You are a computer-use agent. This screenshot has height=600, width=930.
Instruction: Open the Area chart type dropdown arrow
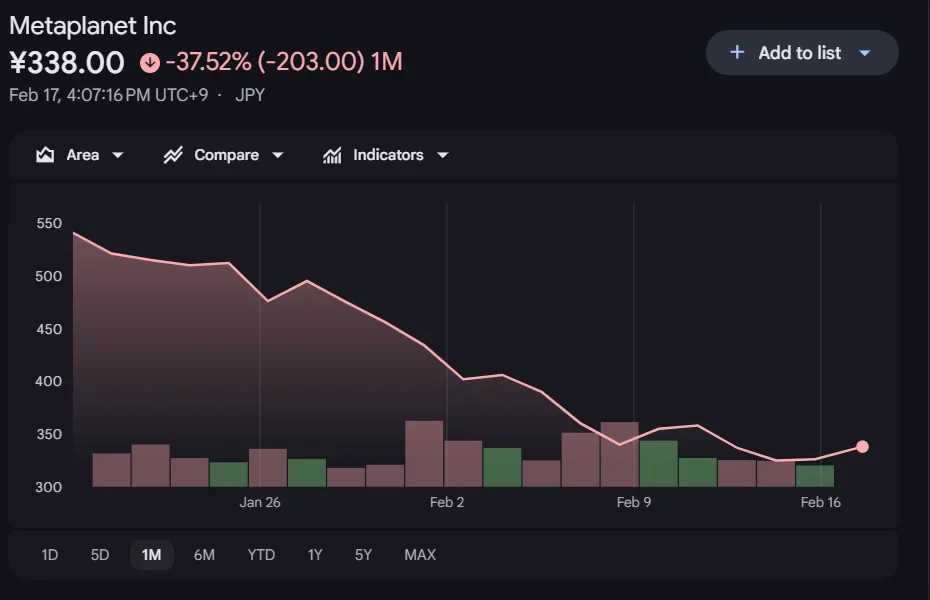point(118,155)
